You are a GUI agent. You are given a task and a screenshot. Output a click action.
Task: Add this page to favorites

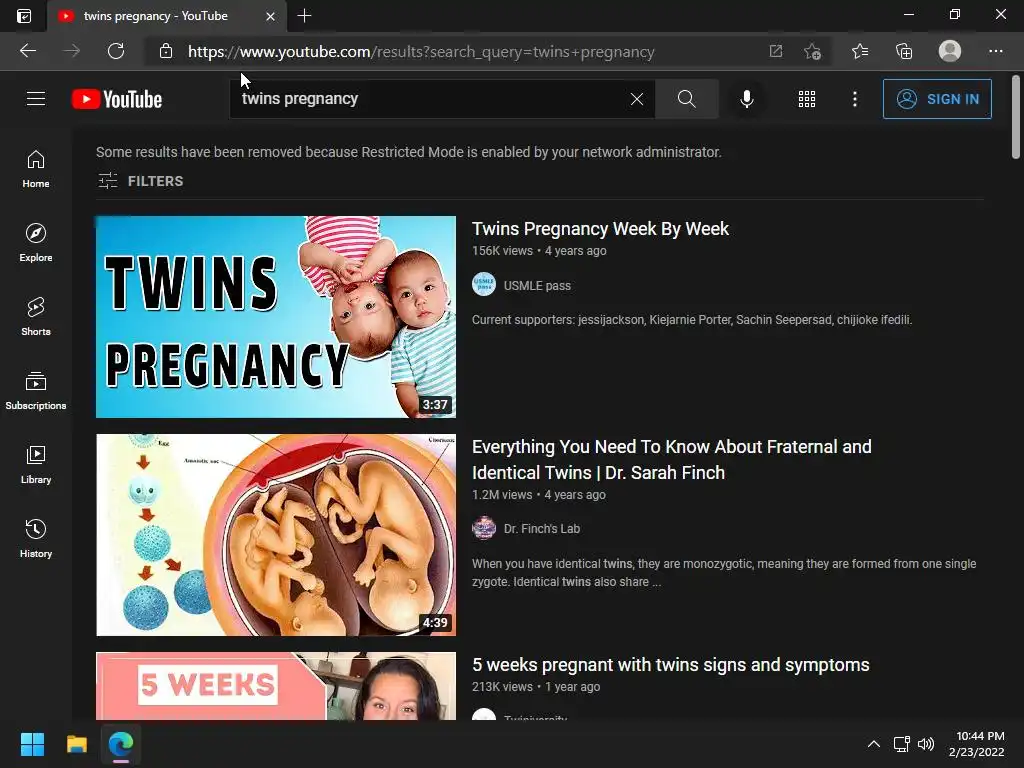812,51
